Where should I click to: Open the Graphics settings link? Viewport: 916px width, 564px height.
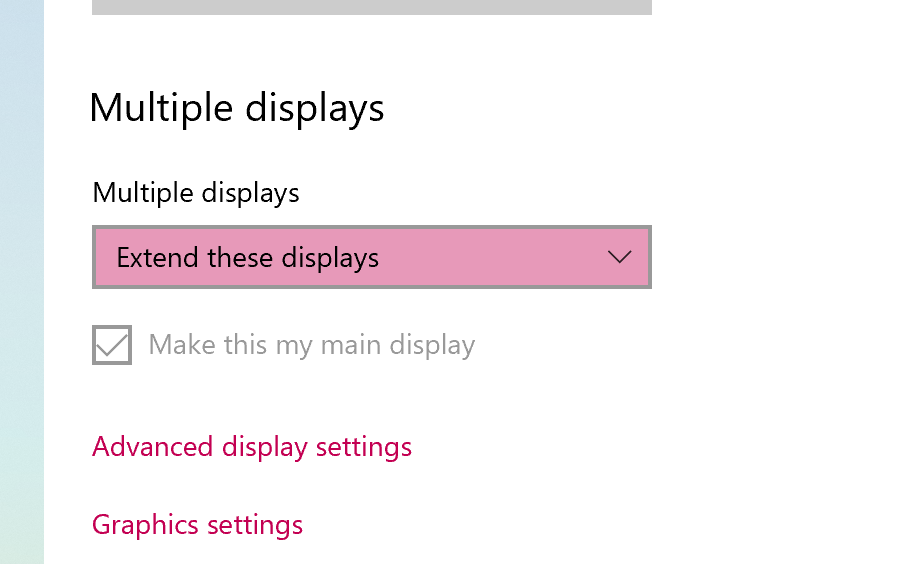point(197,525)
